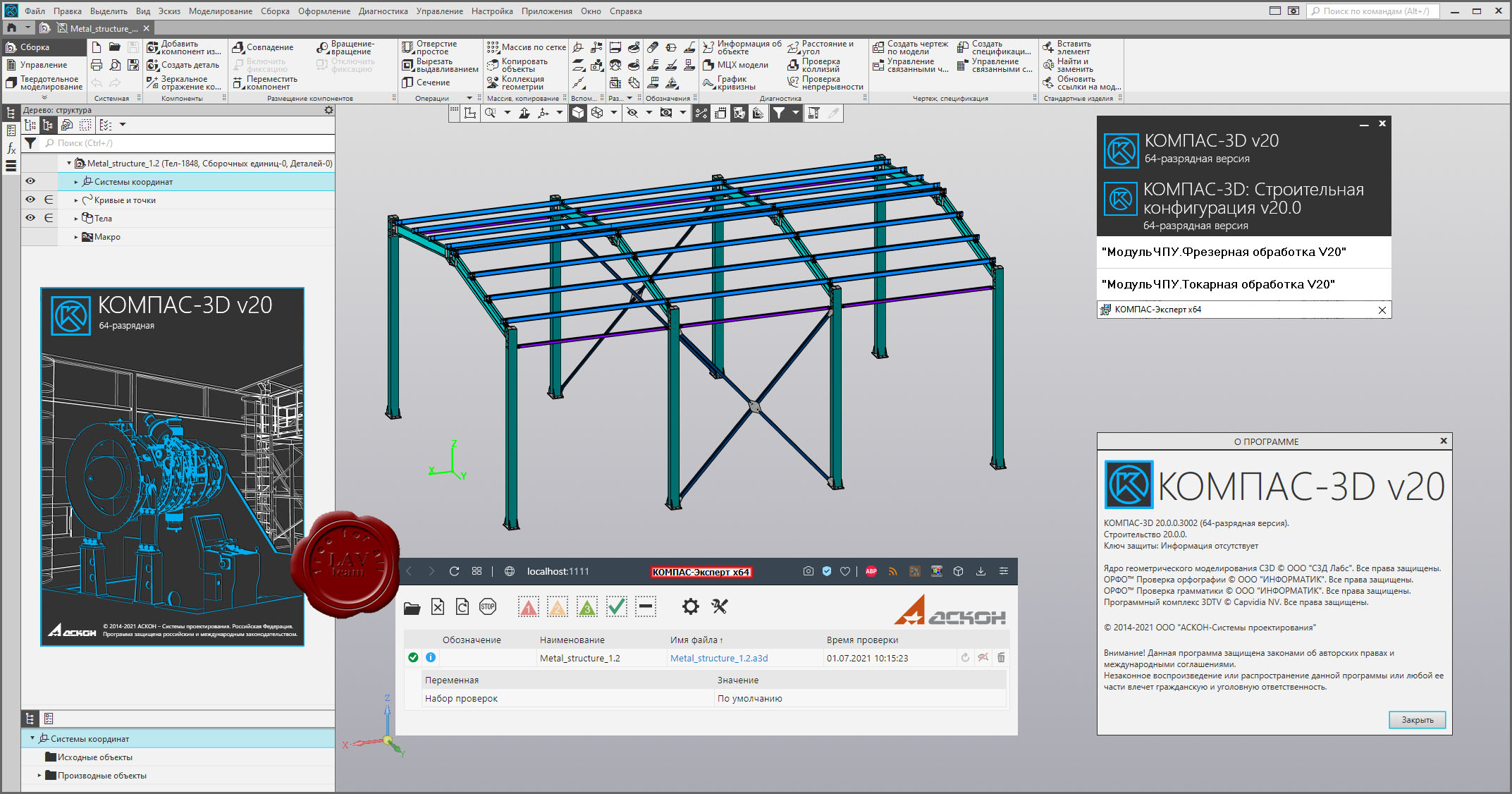Start the Отверстие простое operation

point(430,47)
